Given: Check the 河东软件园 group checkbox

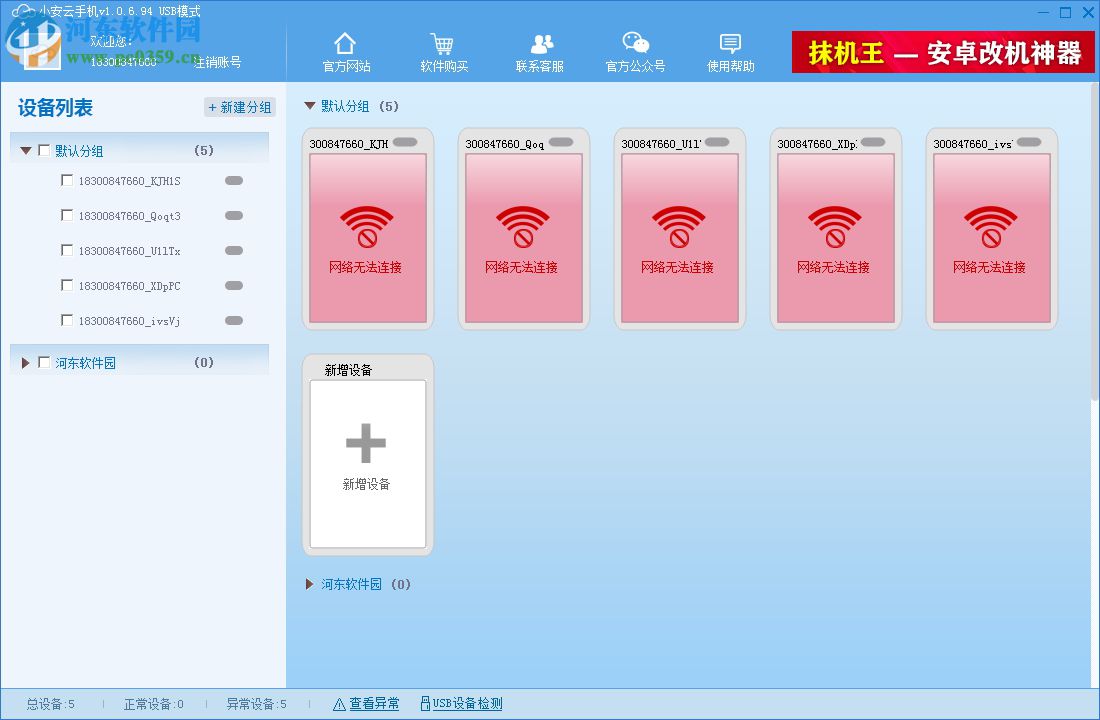Looking at the screenshot, I should 43,362.
